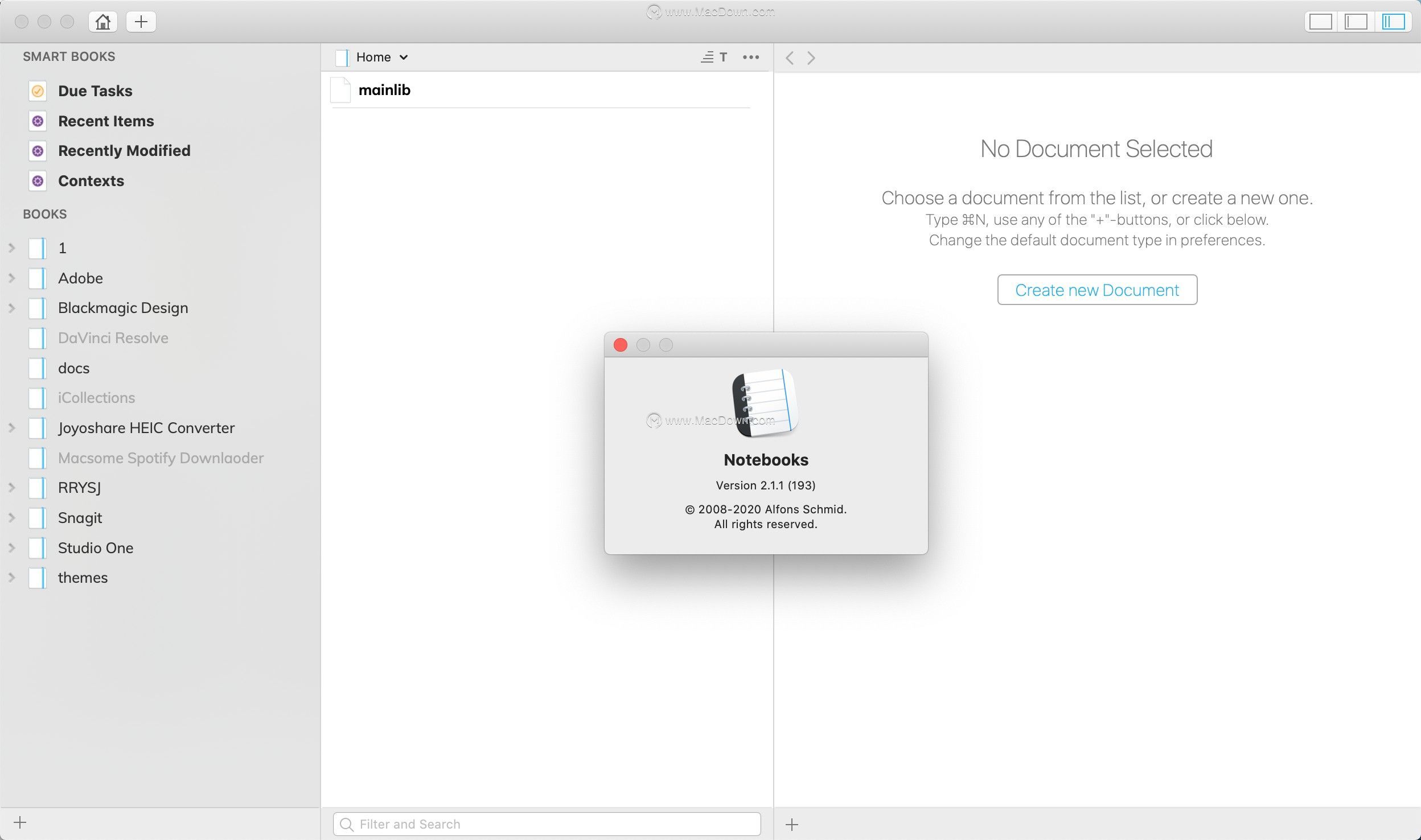Click the Due Tasks checkmark icon

[38, 91]
